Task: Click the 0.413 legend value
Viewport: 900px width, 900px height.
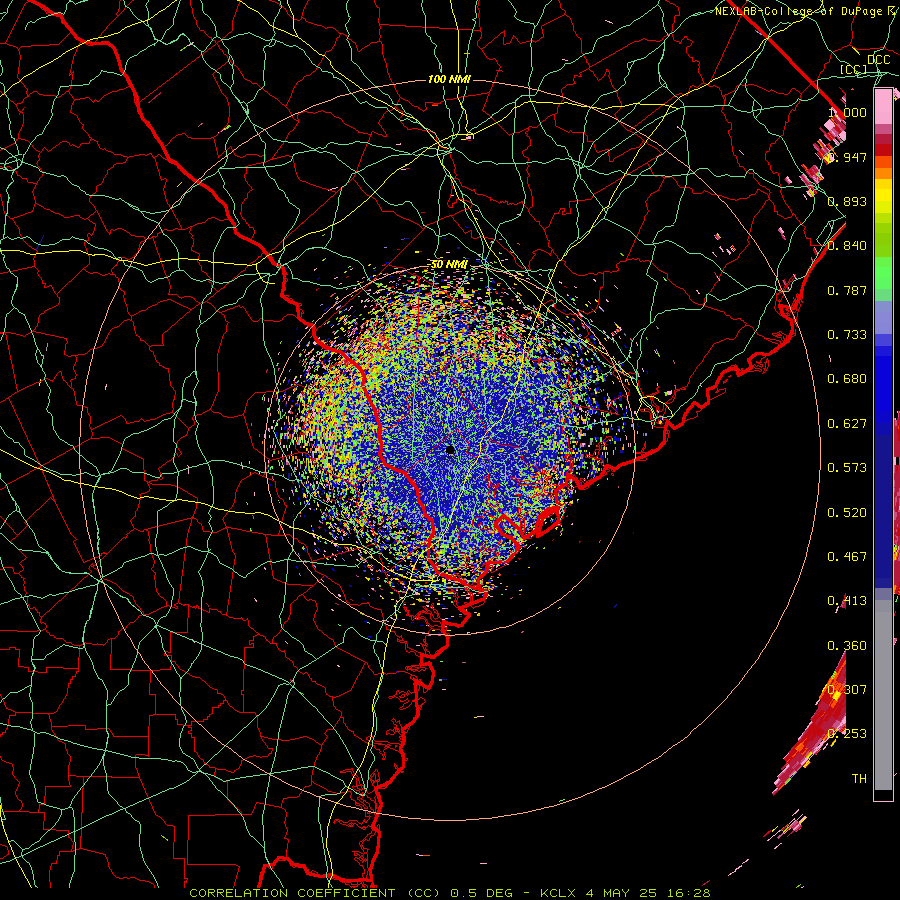Action: tap(847, 601)
